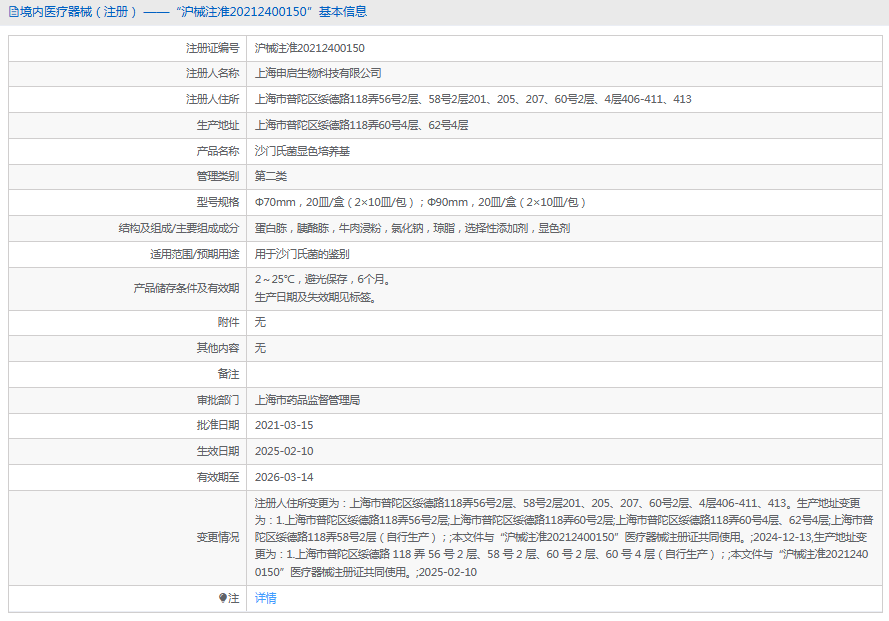Open the 详情 link in the 注 row
Image resolution: width=889 pixels, height=621 pixels.
click(265, 598)
